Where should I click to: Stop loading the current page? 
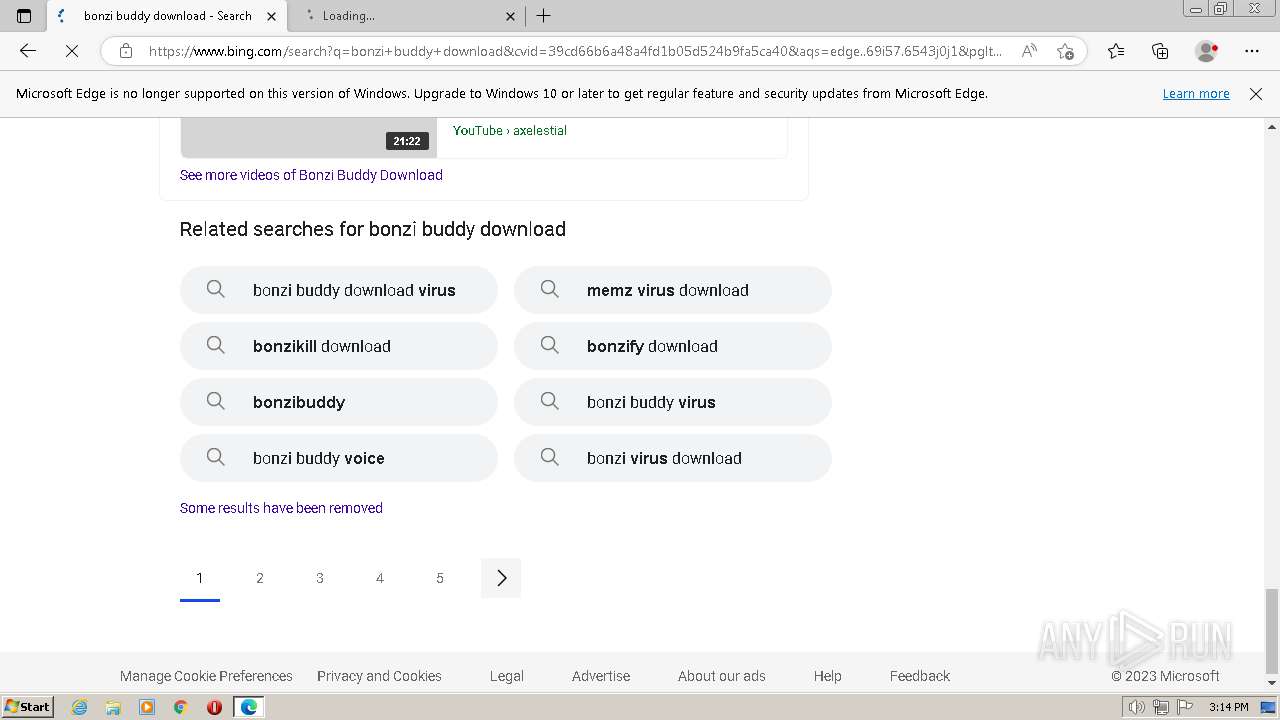[72, 51]
